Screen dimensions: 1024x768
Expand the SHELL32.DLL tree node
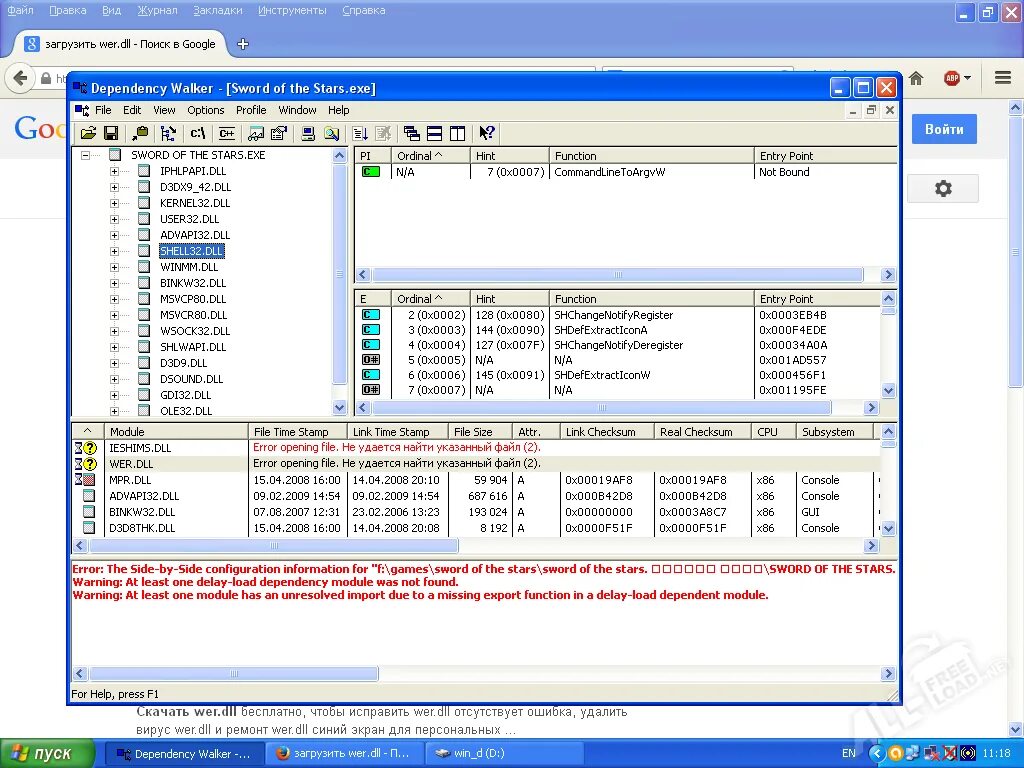pos(114,251)
